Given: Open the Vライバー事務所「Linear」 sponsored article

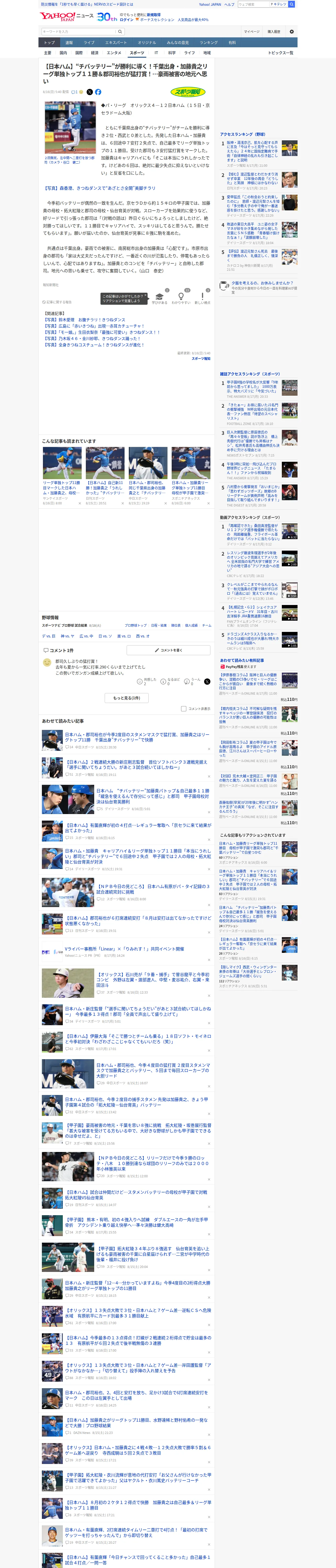Looking at the screenshot, I should coord(124,949).
